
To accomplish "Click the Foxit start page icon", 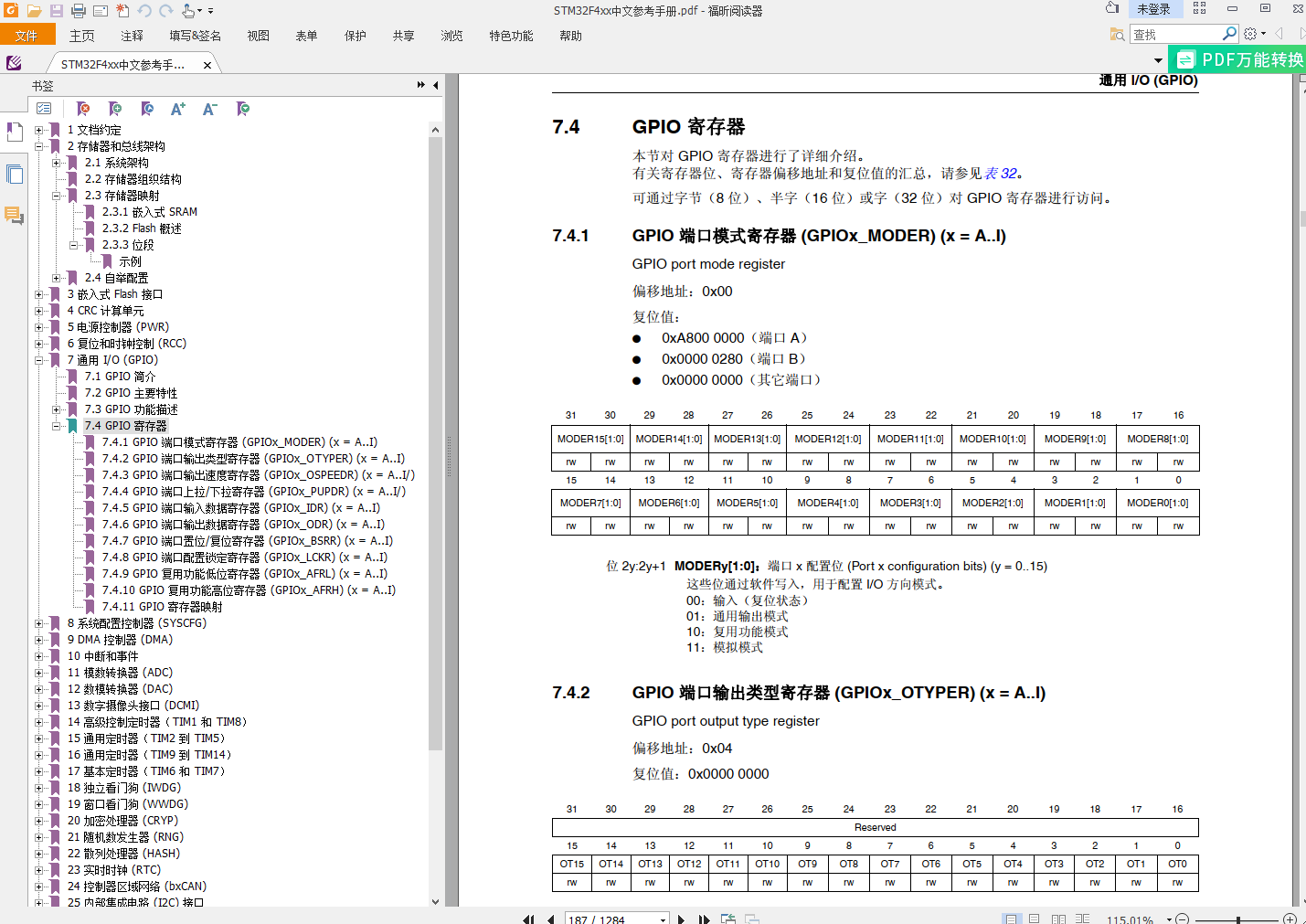I will (x=14, y=63).
